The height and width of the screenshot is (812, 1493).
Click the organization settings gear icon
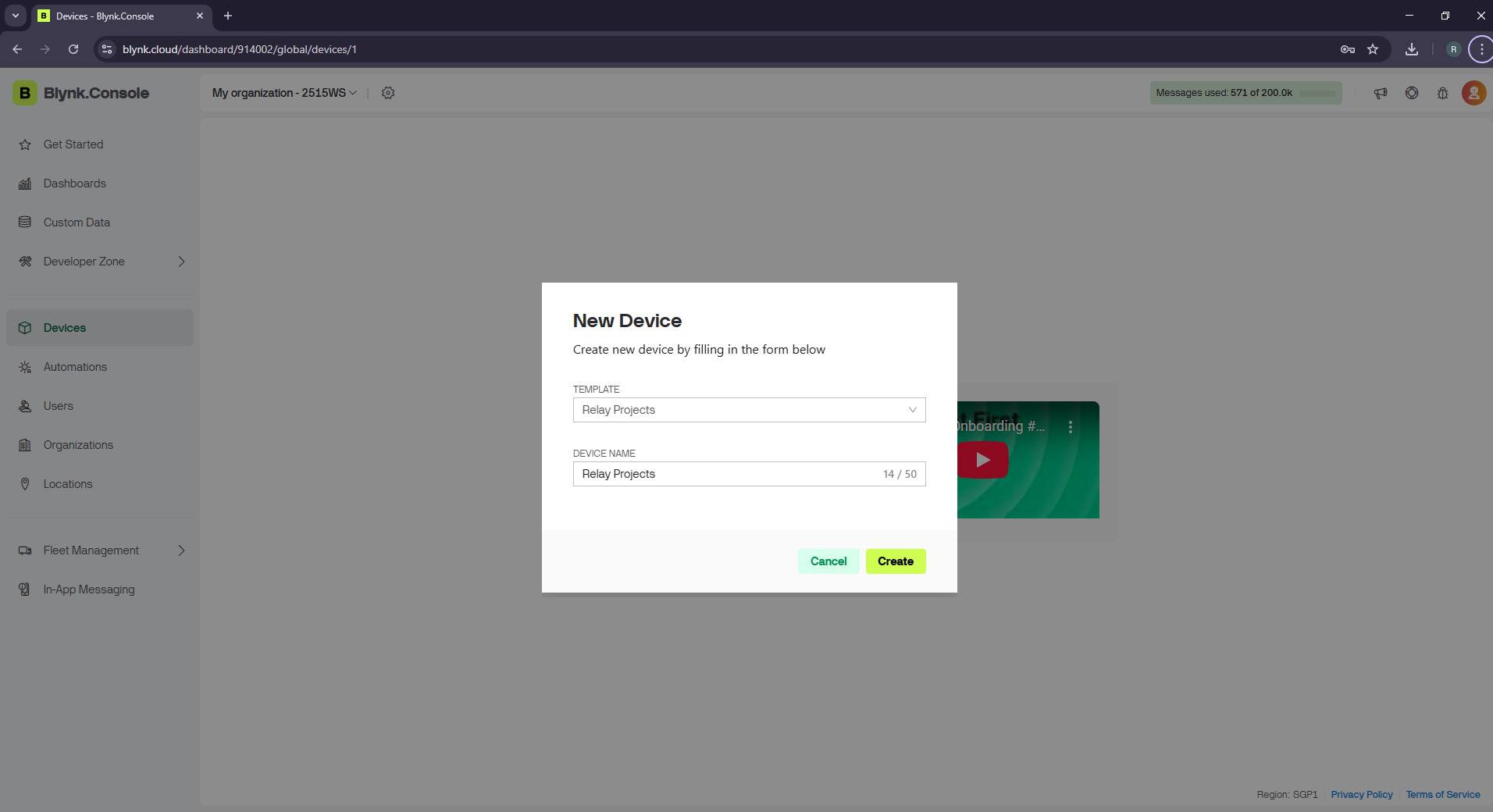388,93
